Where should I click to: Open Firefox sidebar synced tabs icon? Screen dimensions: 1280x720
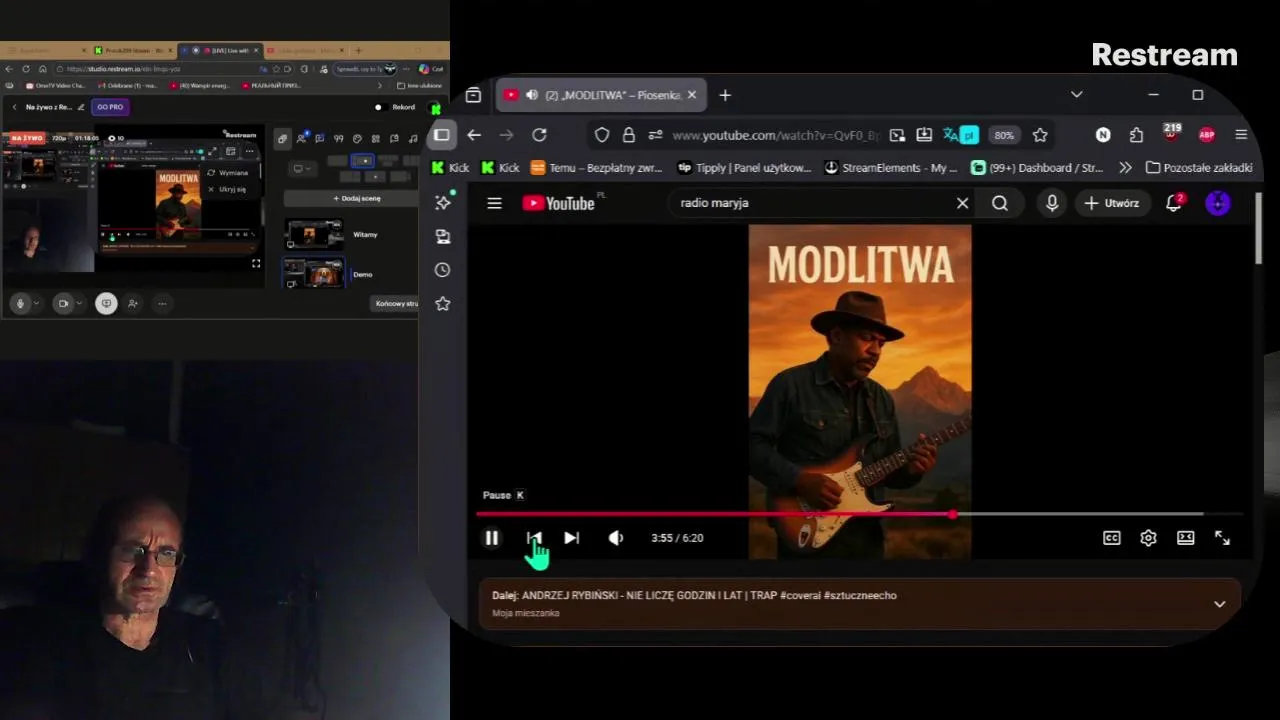pyautogui.click(x=442, y=236)
